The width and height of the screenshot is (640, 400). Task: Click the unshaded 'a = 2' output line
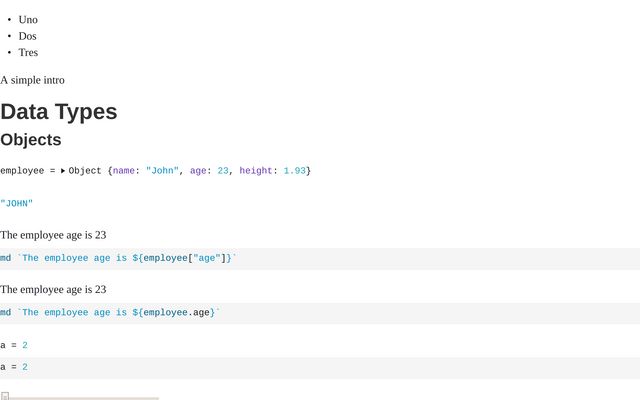[x=14, y=345]
